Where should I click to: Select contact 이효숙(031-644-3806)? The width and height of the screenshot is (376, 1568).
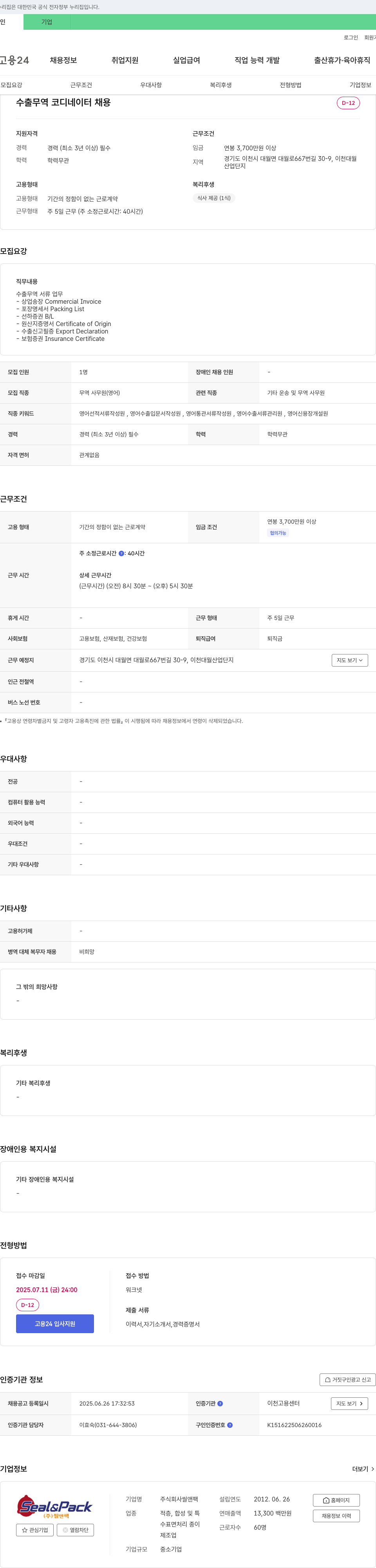pyautogui.click(x=108, y=1425)
